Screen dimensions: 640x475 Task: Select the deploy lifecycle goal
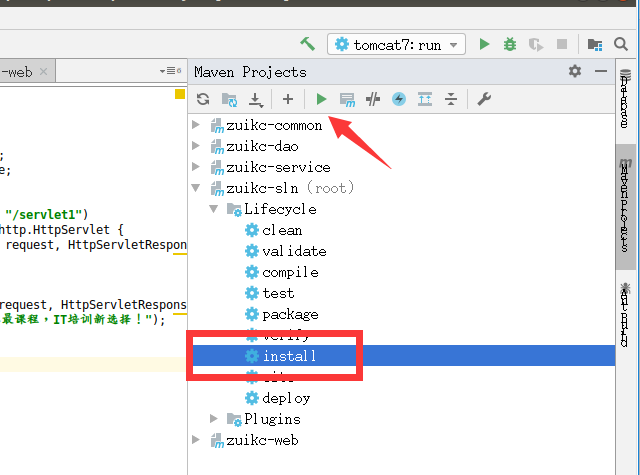coord(286,398)
